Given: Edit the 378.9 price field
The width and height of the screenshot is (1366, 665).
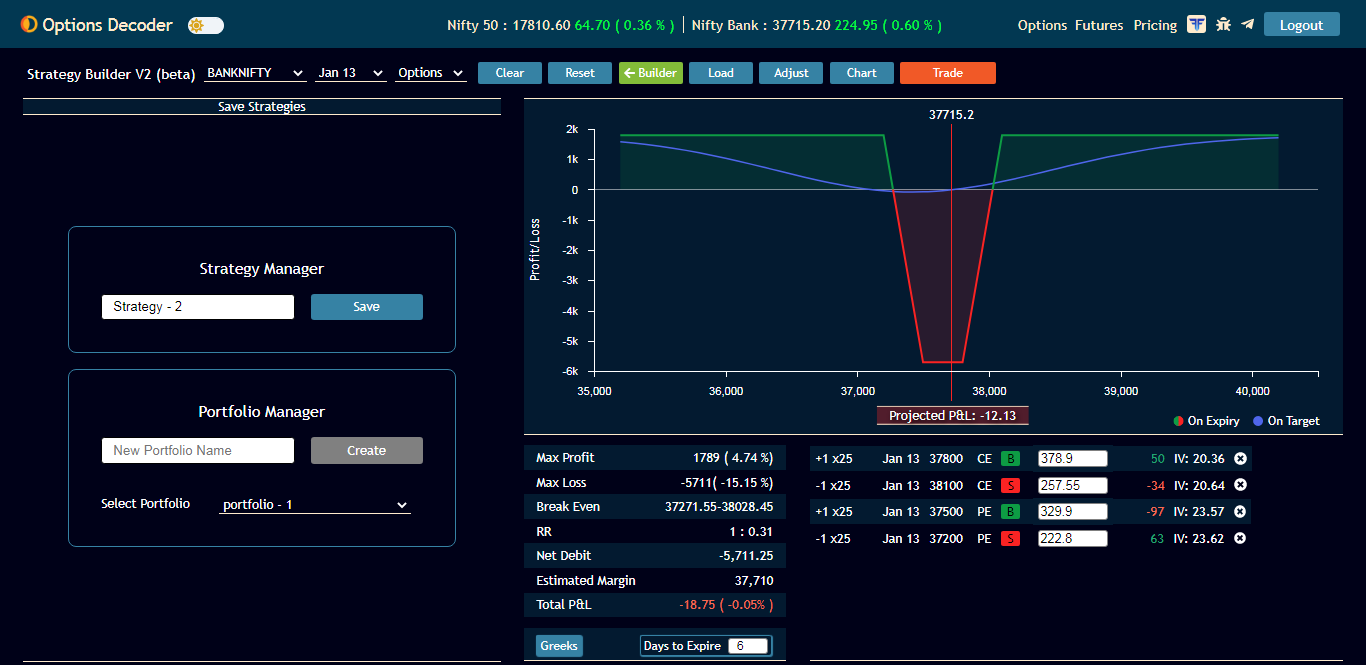Looking at the screenshot, I should click(1073, 458).
